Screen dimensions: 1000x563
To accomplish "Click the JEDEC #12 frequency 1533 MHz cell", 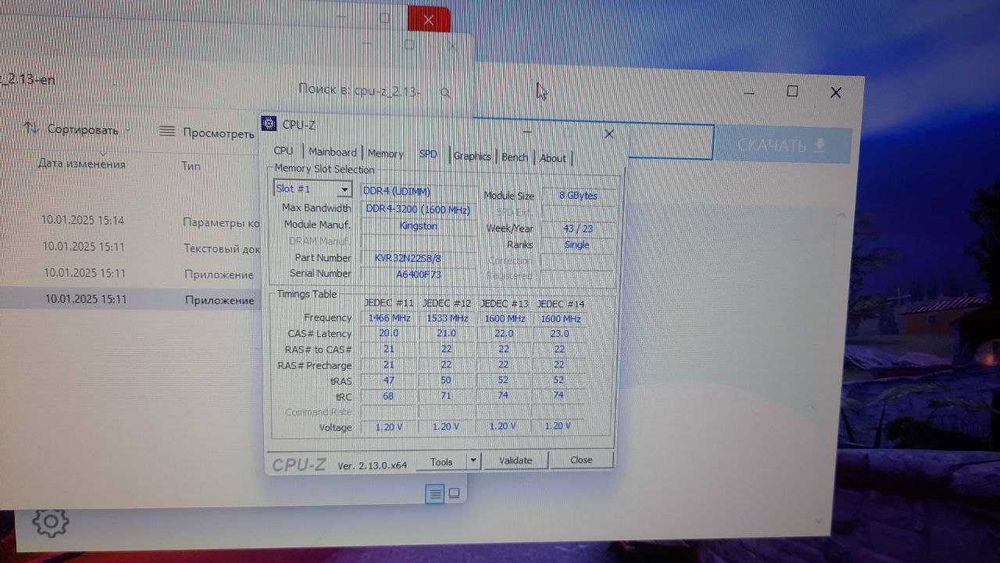I will coord(446,318).
